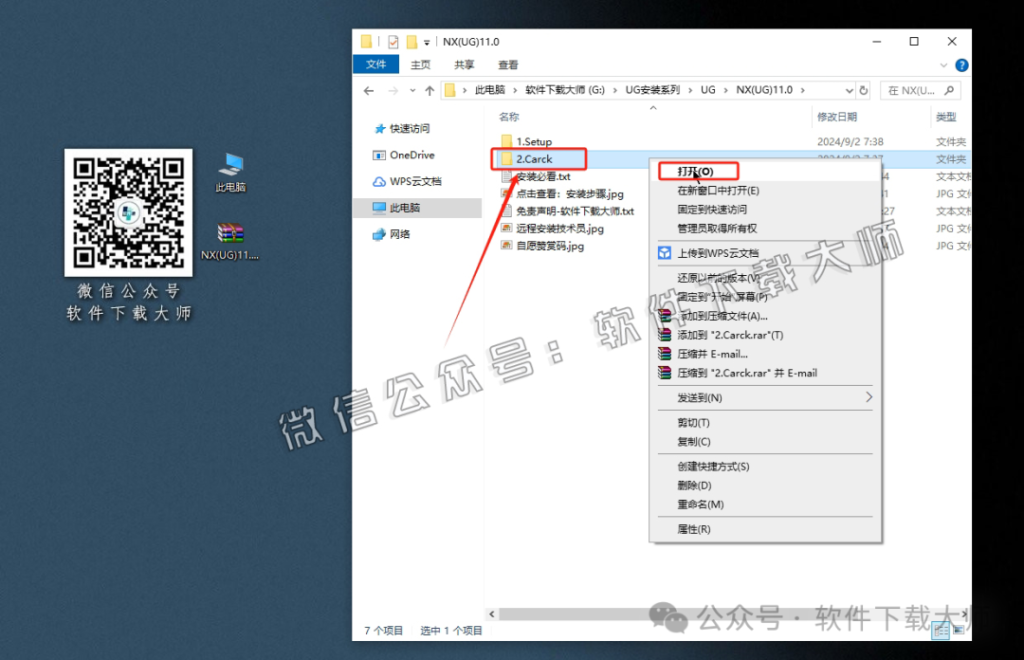1024x660 pixels.
Task: Click the back arrow in Explorer
Action: [368, 89]
